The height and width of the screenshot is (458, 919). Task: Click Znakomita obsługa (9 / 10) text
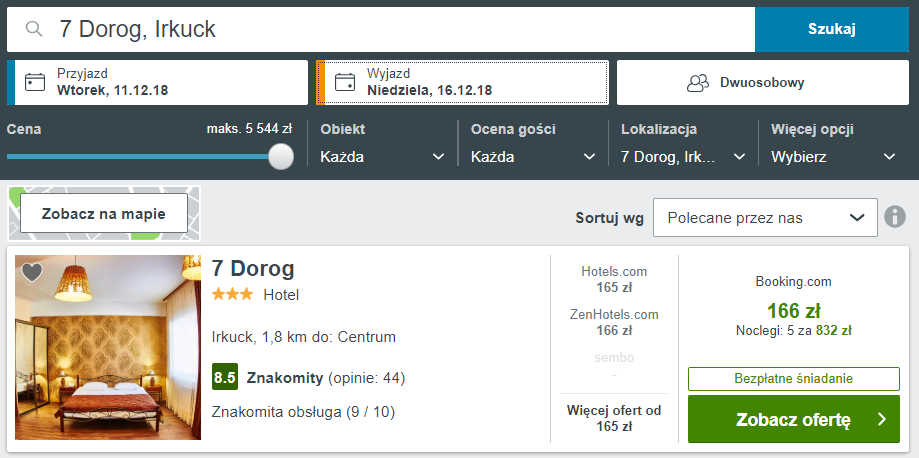(303, 412)
